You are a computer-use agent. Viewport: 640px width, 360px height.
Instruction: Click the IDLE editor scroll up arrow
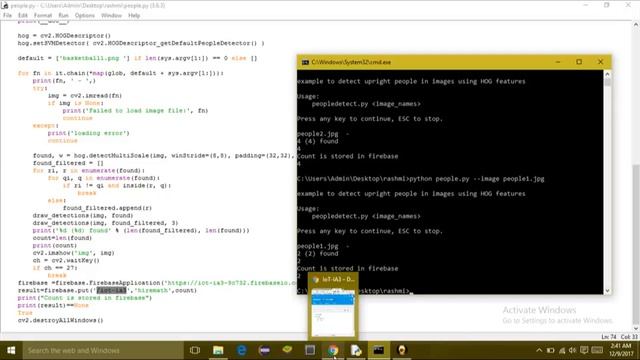click(636, 24)
